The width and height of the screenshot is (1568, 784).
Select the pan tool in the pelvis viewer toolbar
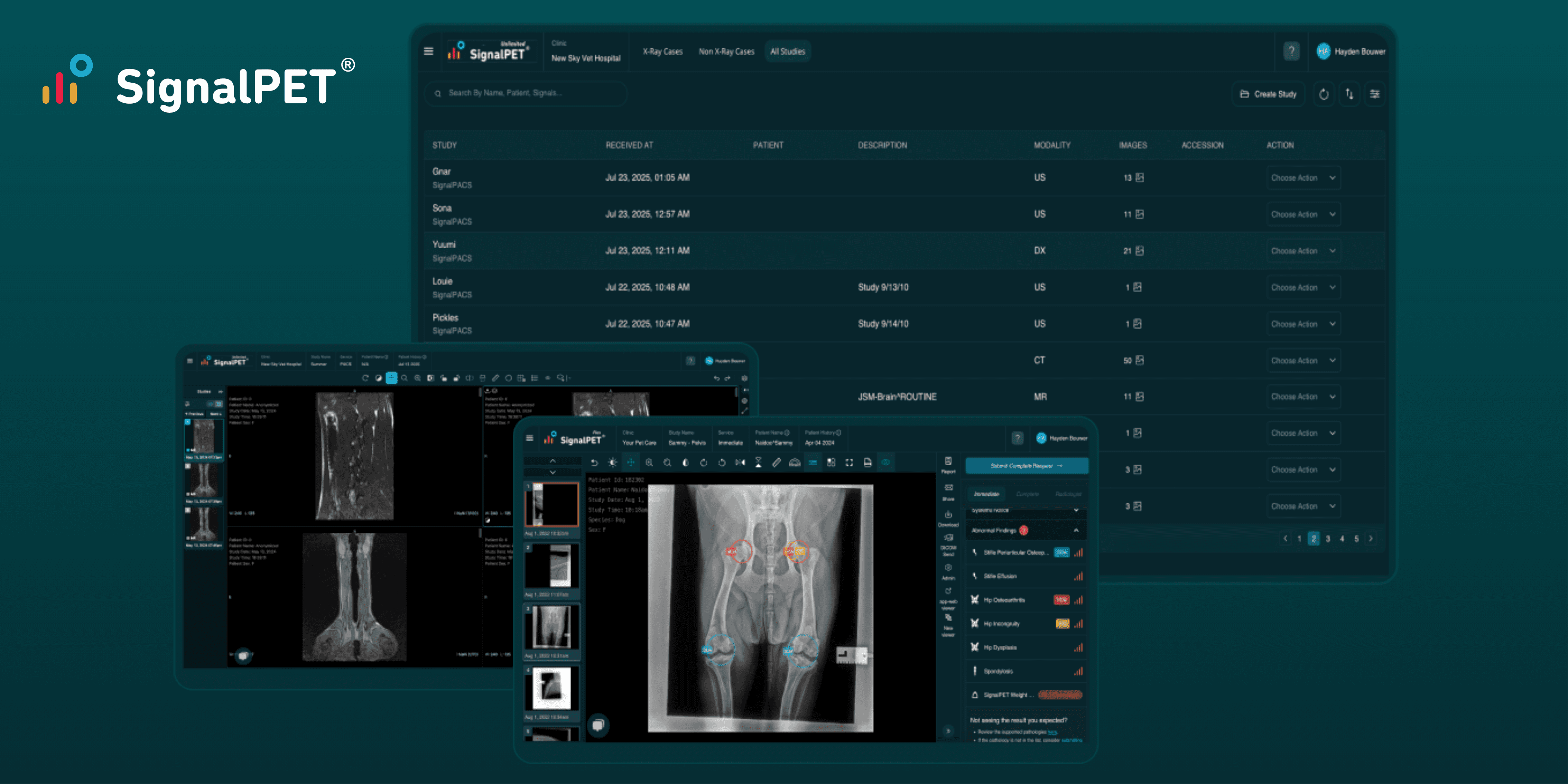click(631, 463)
